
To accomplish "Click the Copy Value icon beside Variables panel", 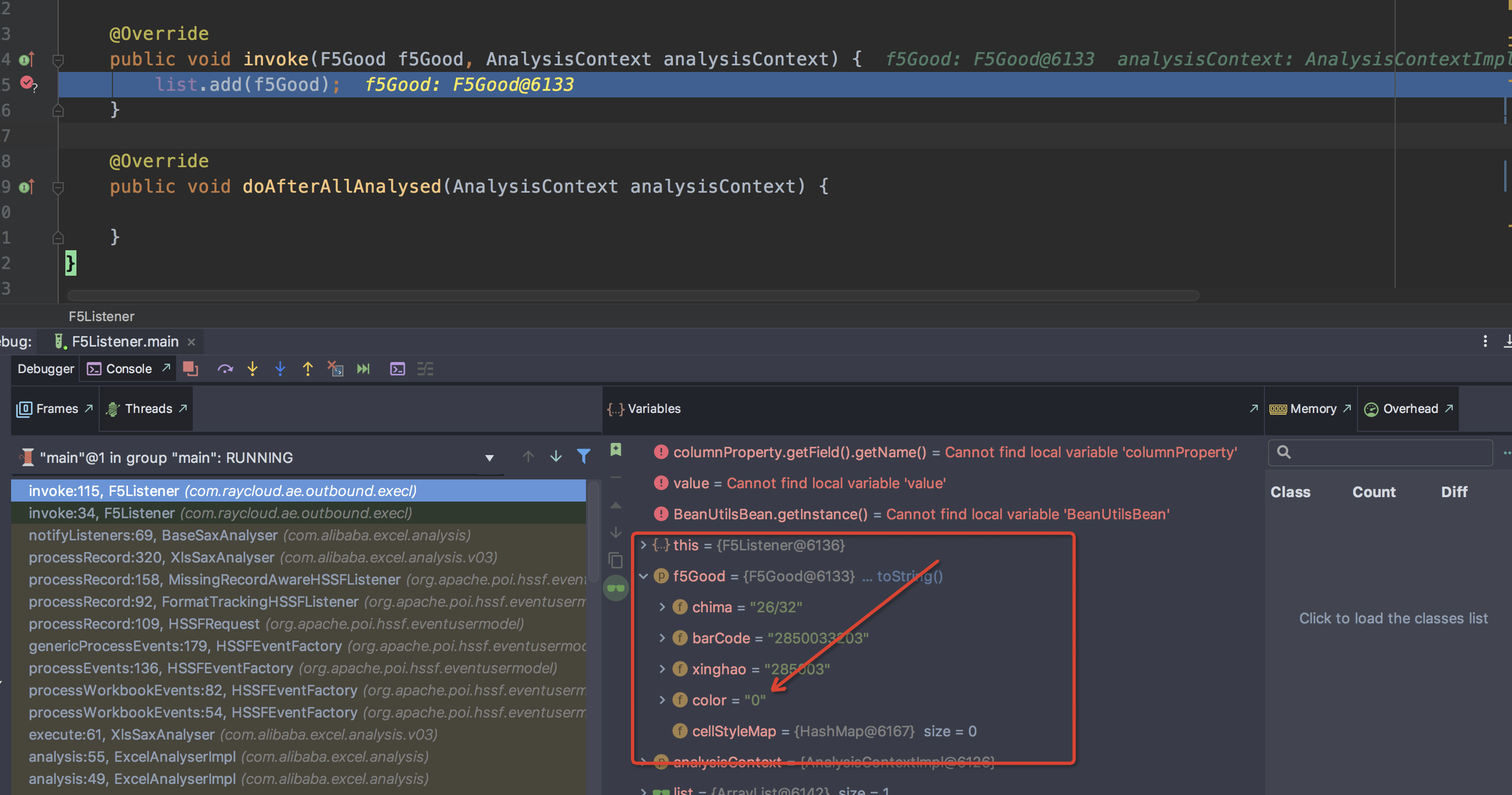I will 616,560.
